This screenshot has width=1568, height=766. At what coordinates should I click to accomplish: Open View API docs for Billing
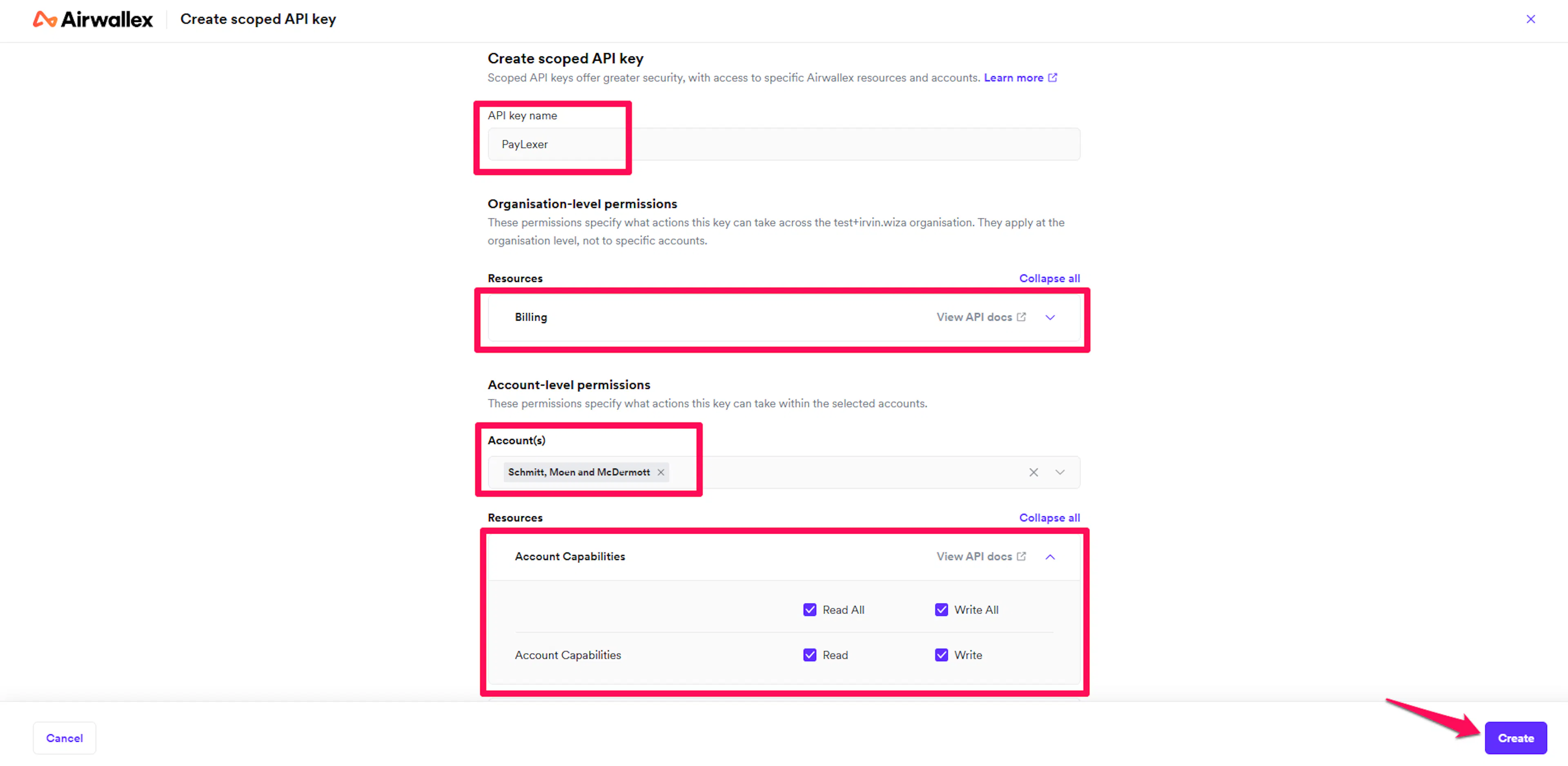(973, 318)
